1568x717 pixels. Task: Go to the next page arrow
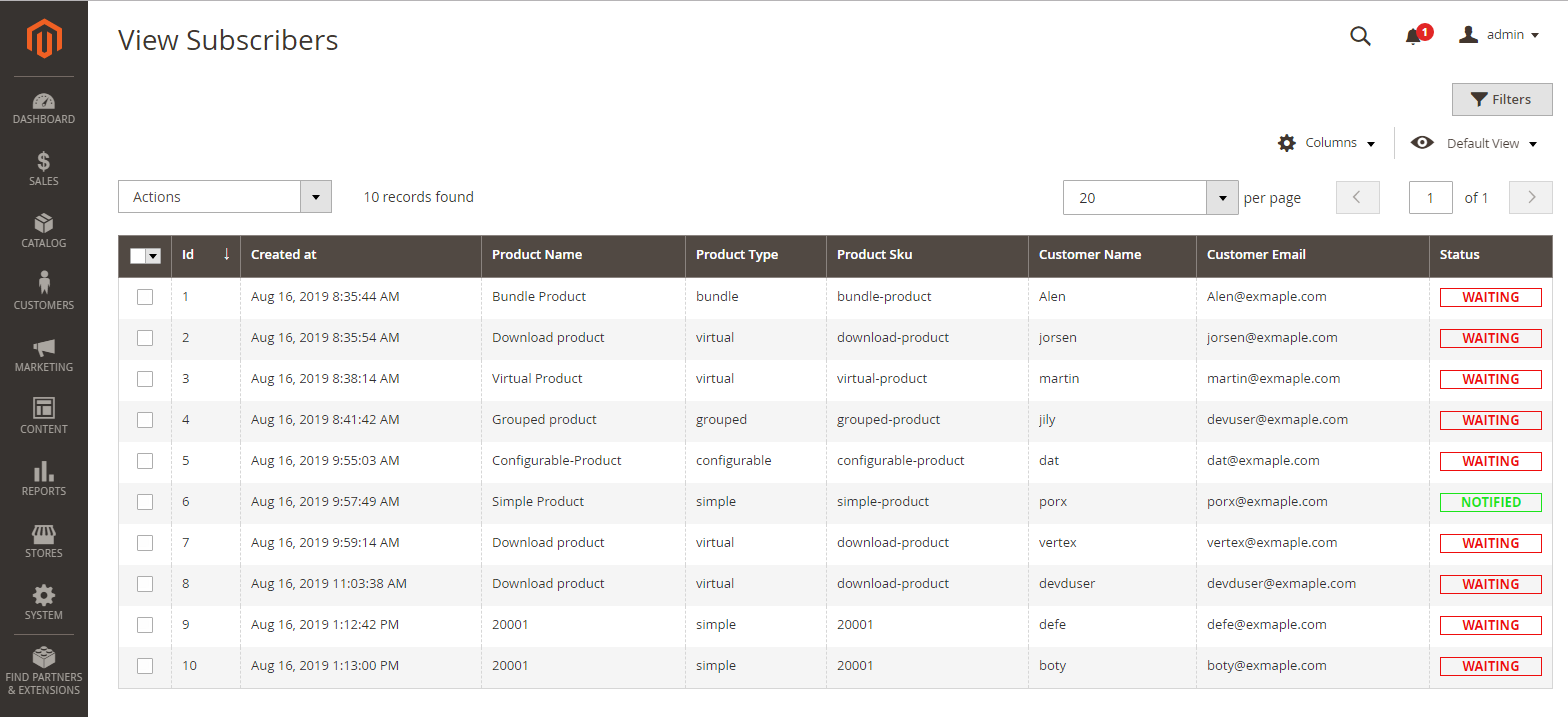click(x=1530, y=198)
